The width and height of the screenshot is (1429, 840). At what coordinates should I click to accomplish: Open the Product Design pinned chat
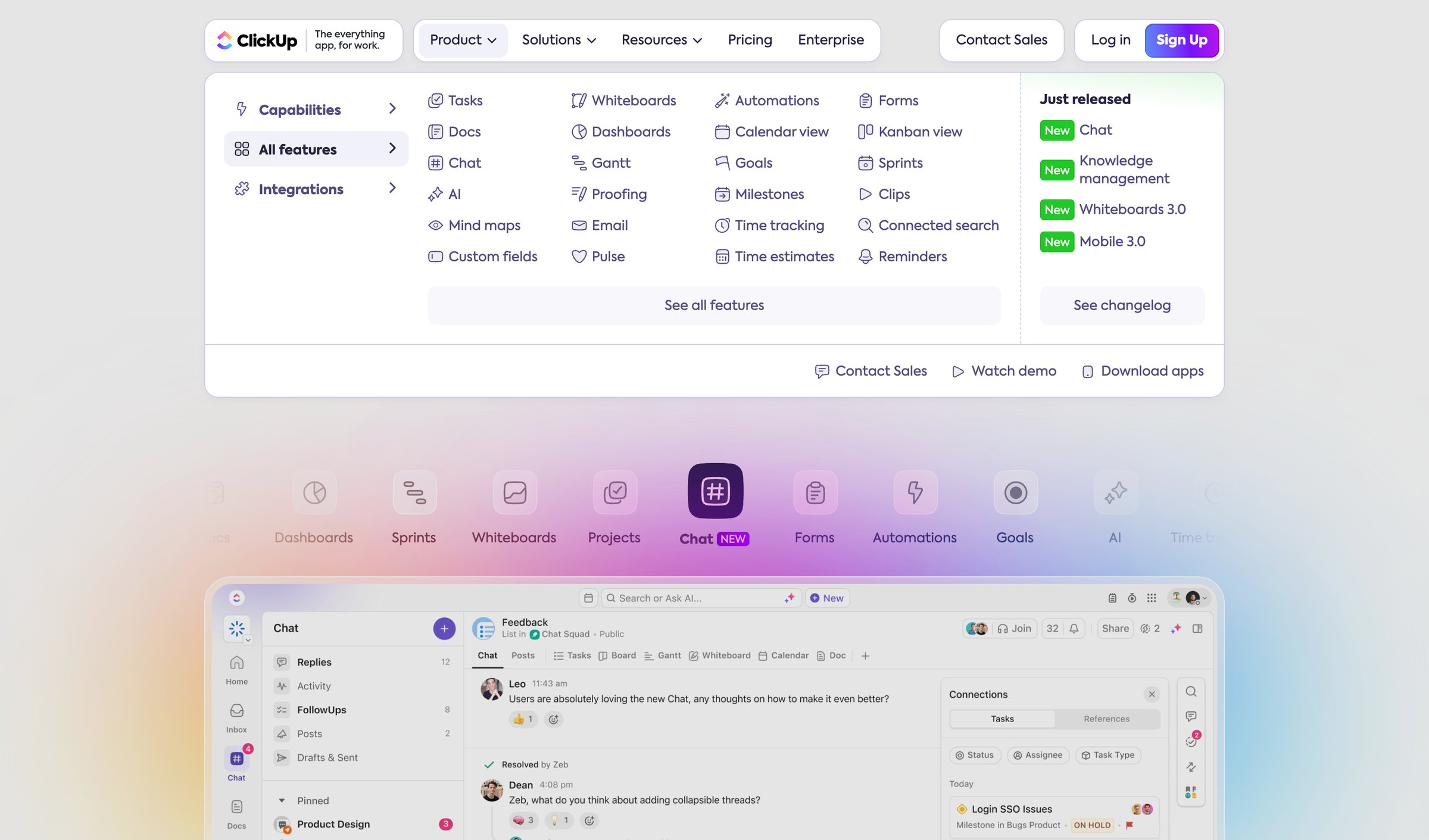(x=363, y=825)
